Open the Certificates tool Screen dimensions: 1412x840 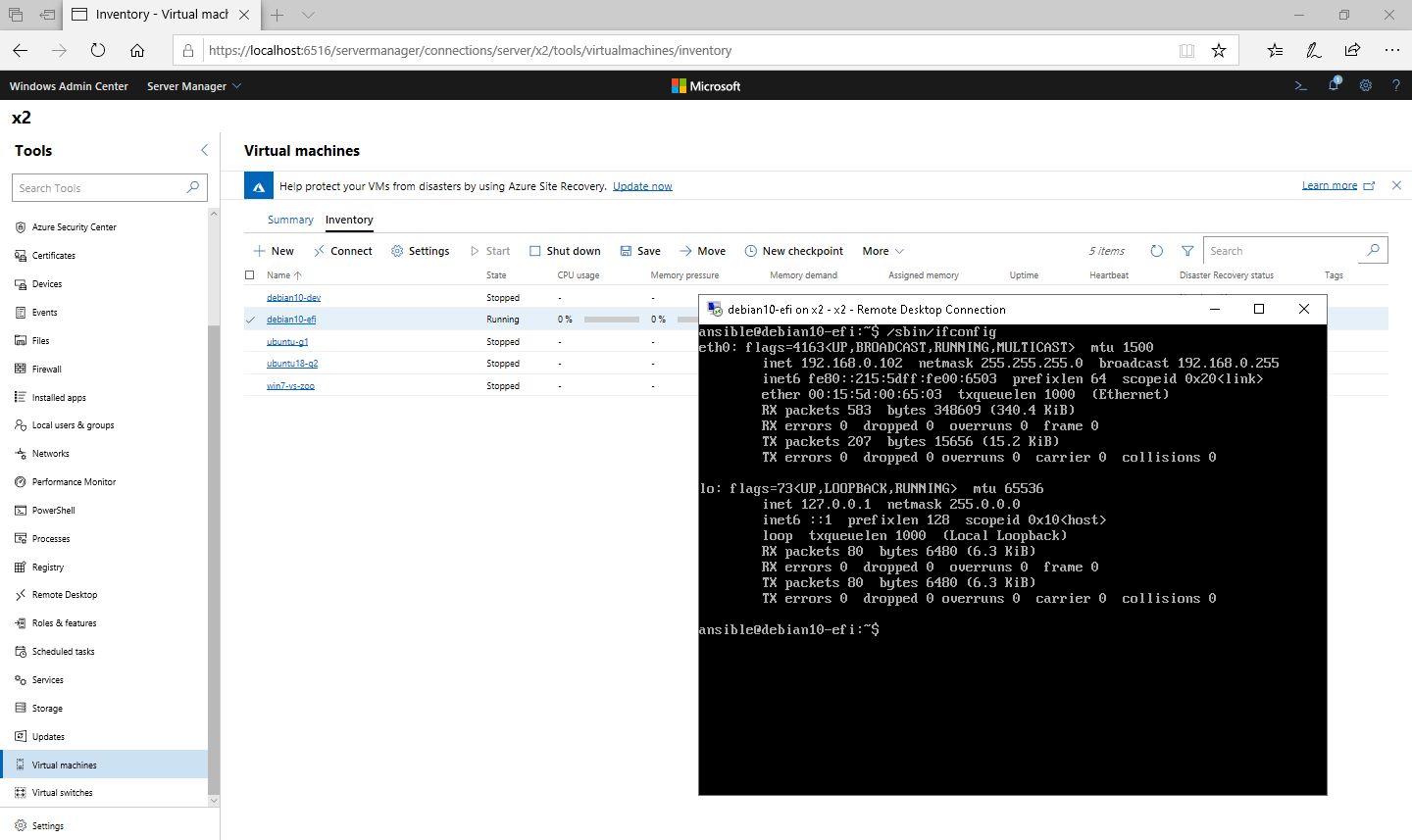(x=53, y=256)
